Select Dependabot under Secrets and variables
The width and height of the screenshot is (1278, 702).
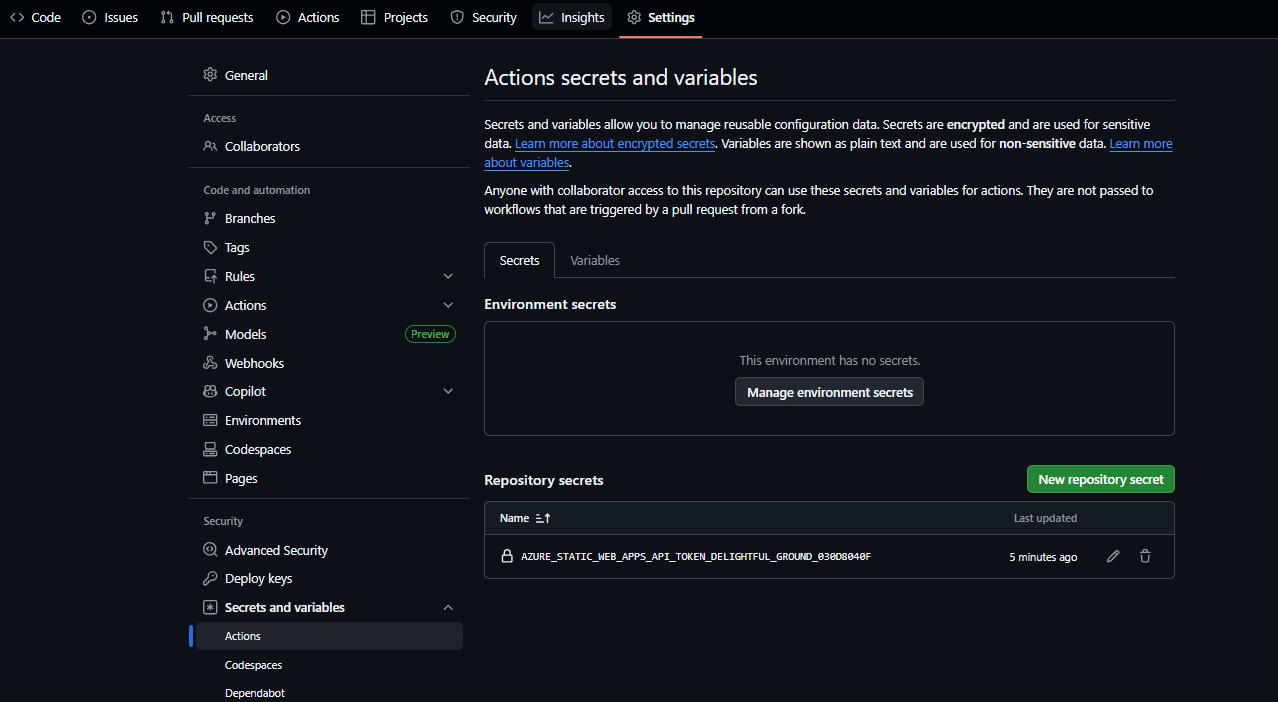coord(329,692)
